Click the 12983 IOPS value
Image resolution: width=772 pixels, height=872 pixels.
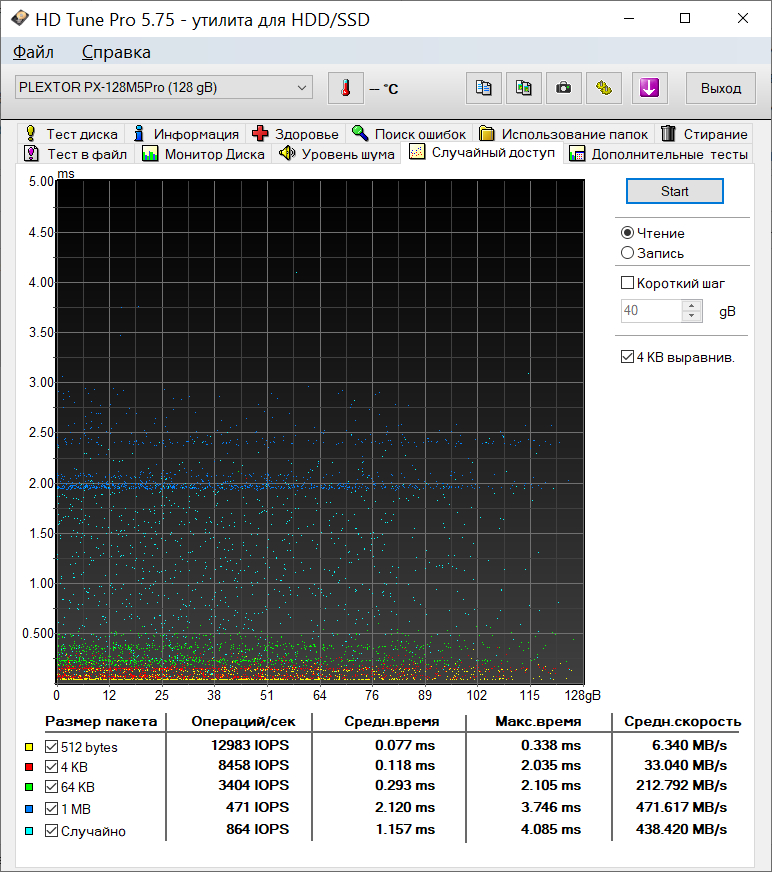tap(250, 745)
